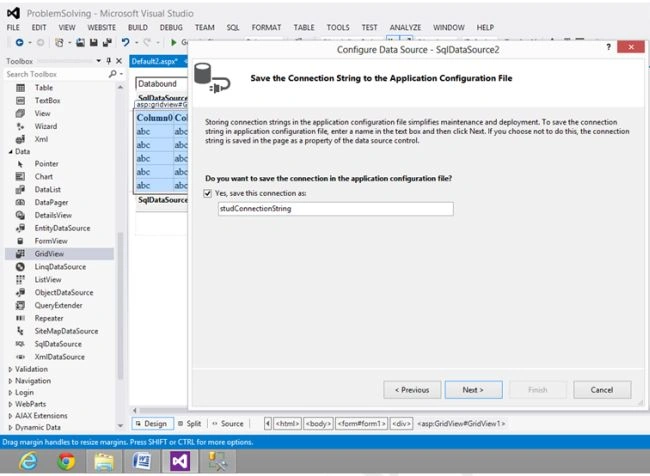The width and height of the screenshot is (650, 476).
Task: Click the GridView control icon in Toolbox
Action: 20,254
